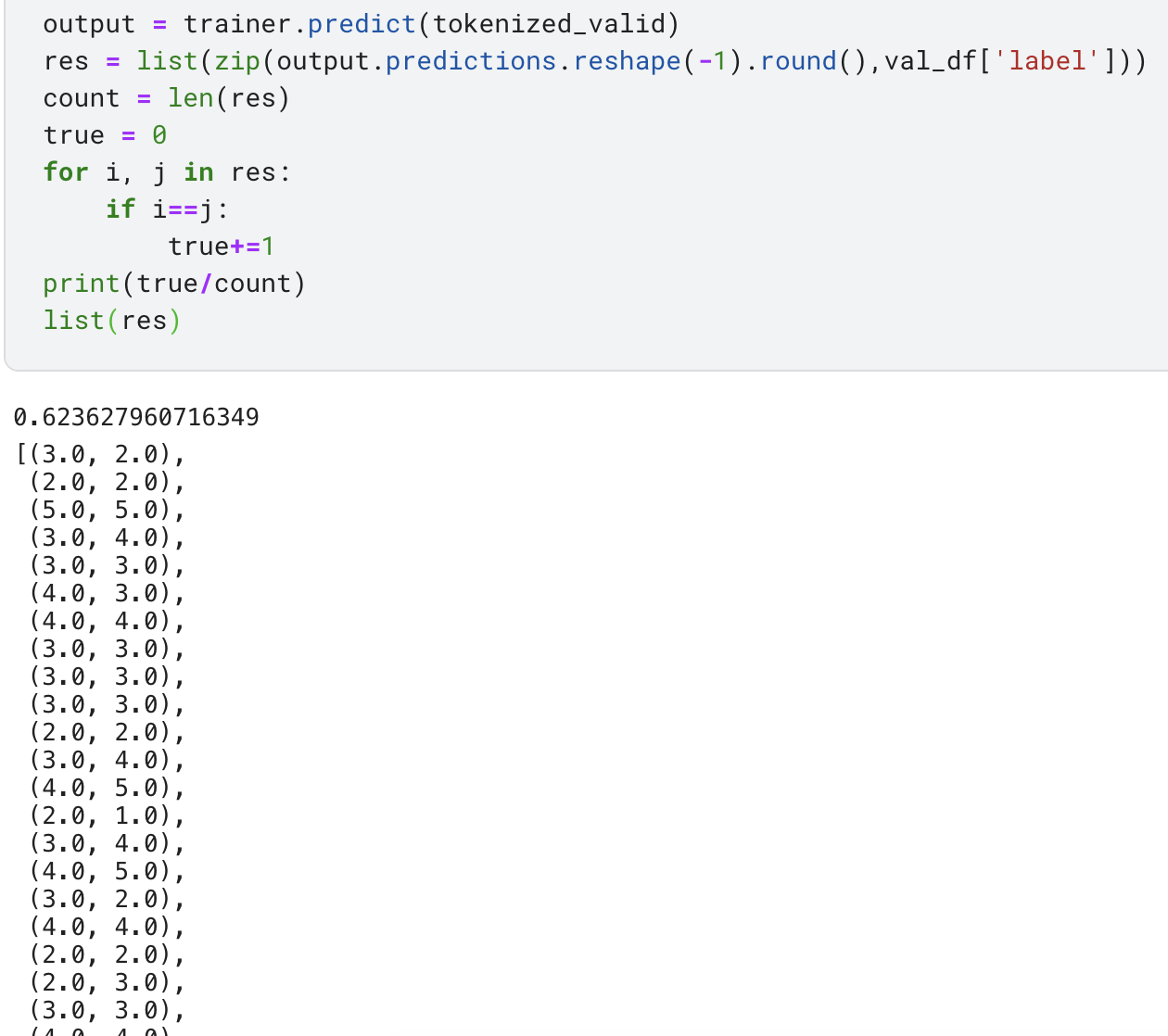Screen dimensions: 1168x1036
Task: Click the 'val_df' variable name
Action: (x=930, y=61)
